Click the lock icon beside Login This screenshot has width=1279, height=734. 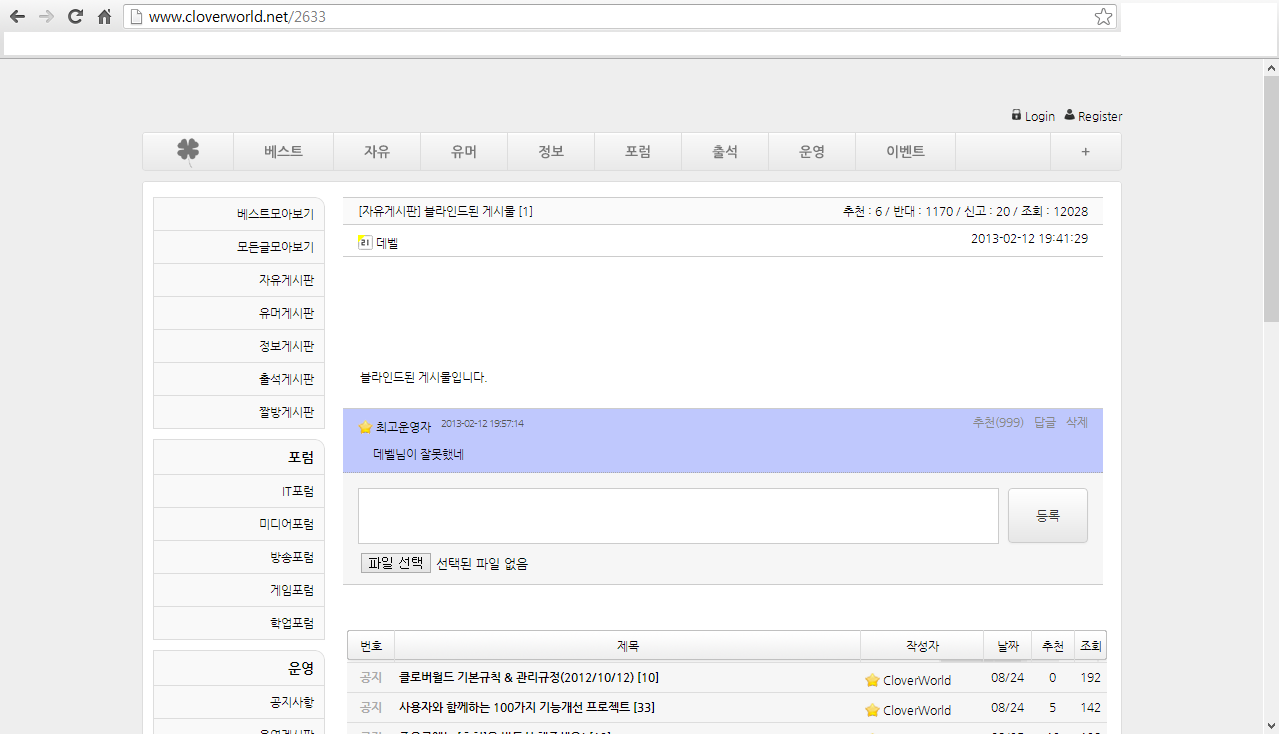(1016, 115)
